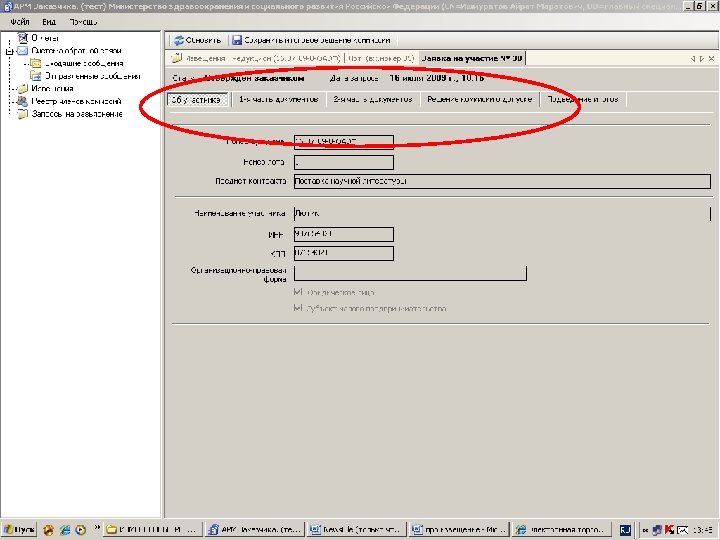Image resolution: width=720 pixels, height=540 pixels.
Task: Switch to the Извещения редукцион document tab
Action: click(256, 58)
